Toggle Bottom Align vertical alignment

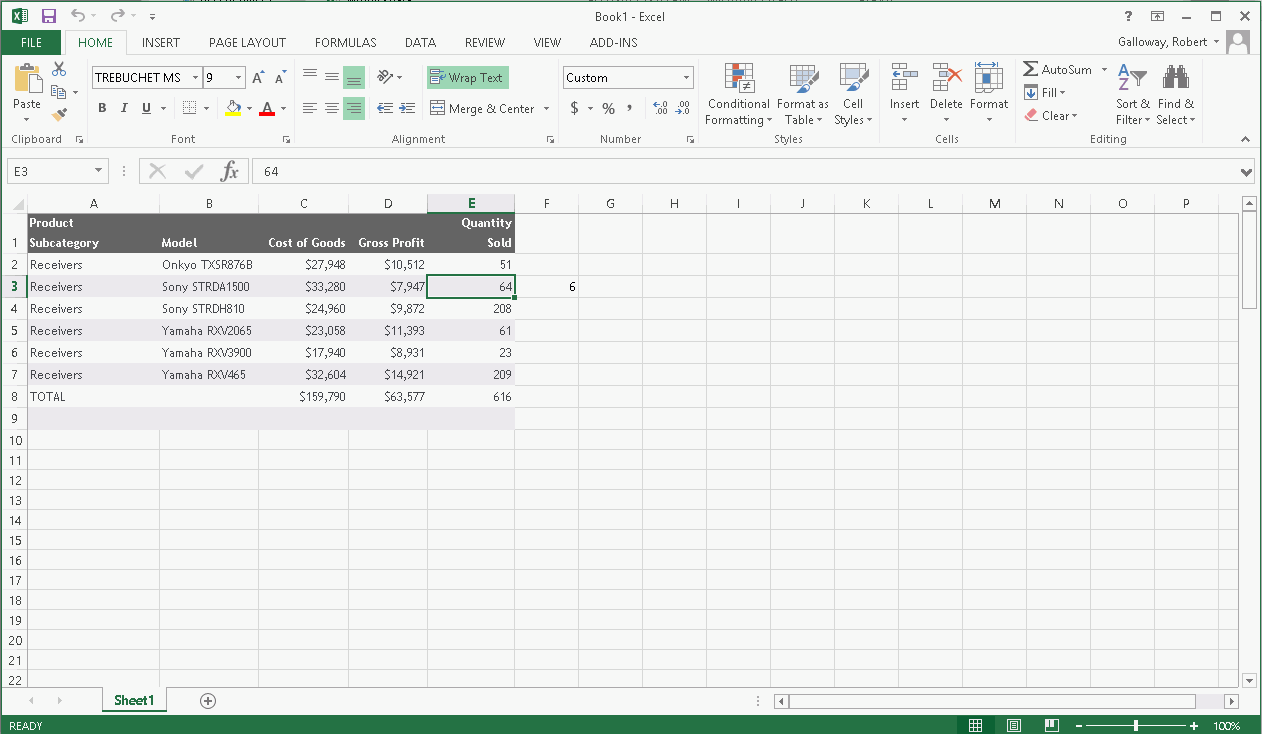click(354, 77)
